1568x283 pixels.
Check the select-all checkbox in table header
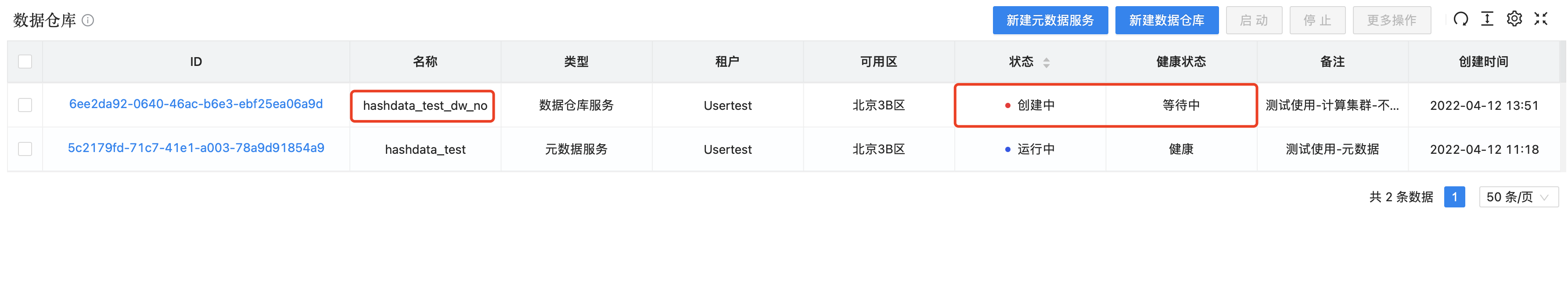coord(24,61)
